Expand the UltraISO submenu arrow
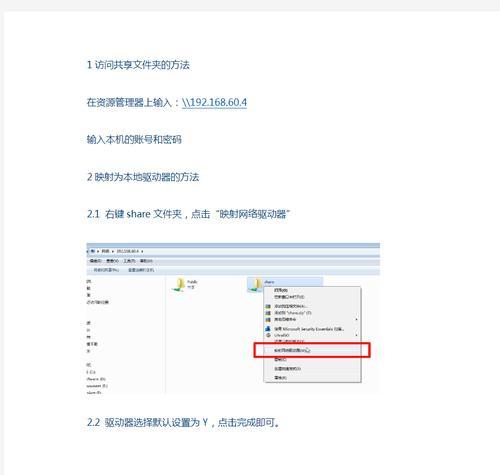500x475 pixels. click(356, 335)
